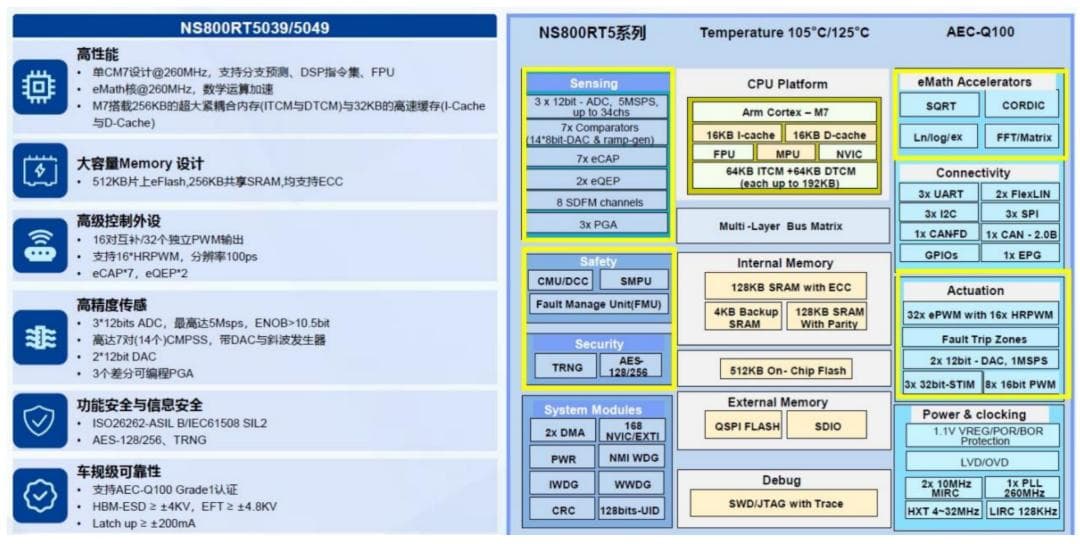Select the Multi-Layer Bus Matrix block
The image size is (1080, 544).
point(782,226)
